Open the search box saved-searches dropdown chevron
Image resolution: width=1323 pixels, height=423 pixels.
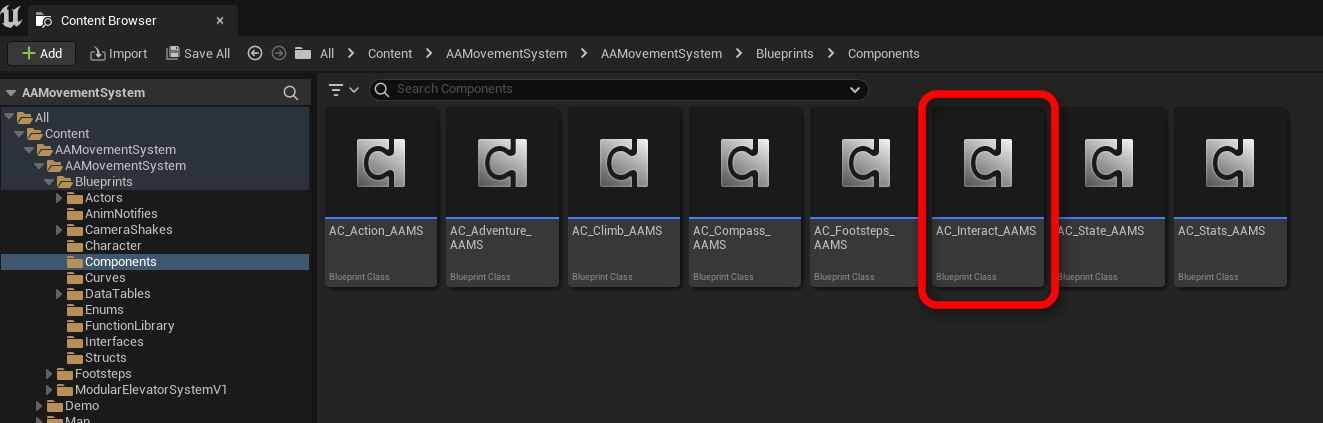(x=855, y=89)
